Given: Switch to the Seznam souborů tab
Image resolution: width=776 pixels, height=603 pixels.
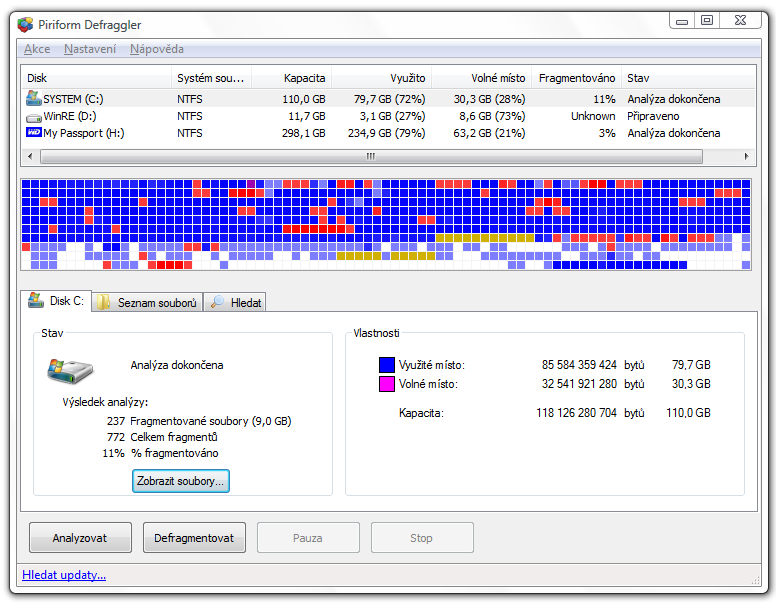Looking at the screenshot, I should 147,302.
